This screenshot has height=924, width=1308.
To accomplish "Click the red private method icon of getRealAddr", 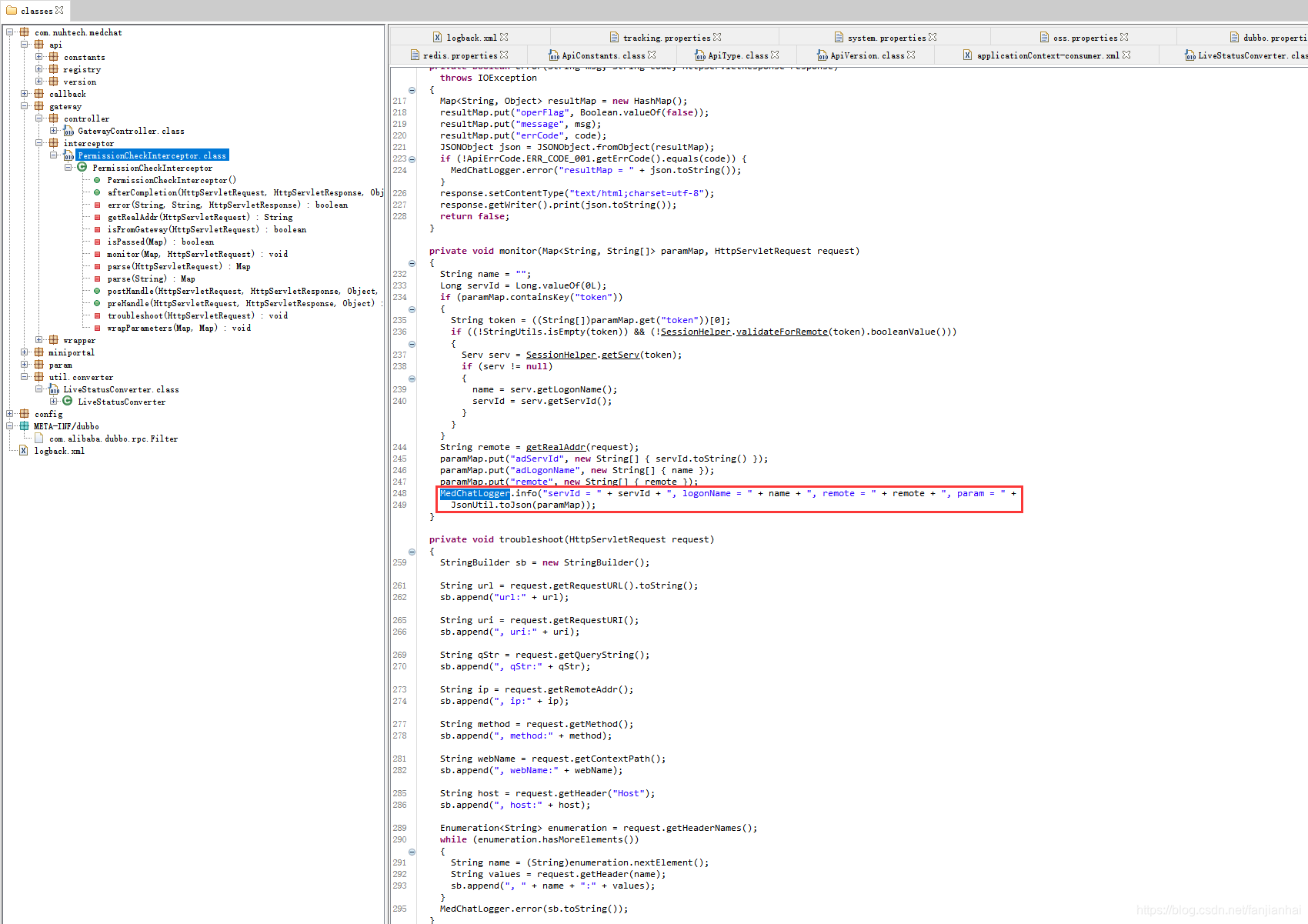I will point(97,217).
